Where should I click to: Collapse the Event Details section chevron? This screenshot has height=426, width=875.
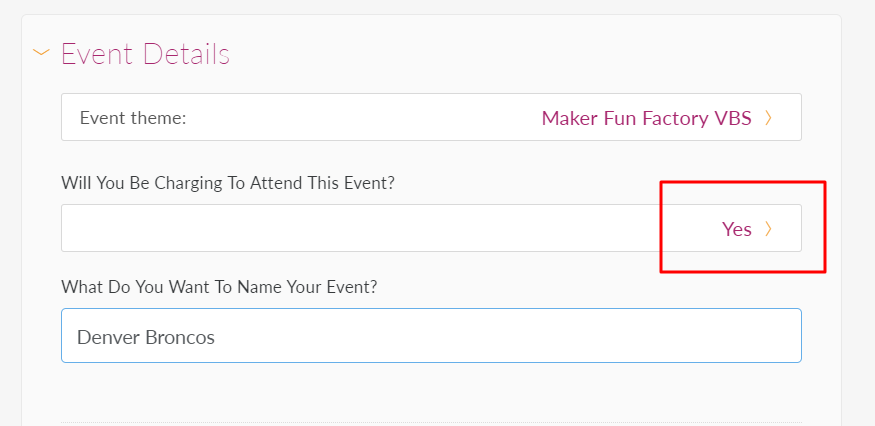click(41, 52)
